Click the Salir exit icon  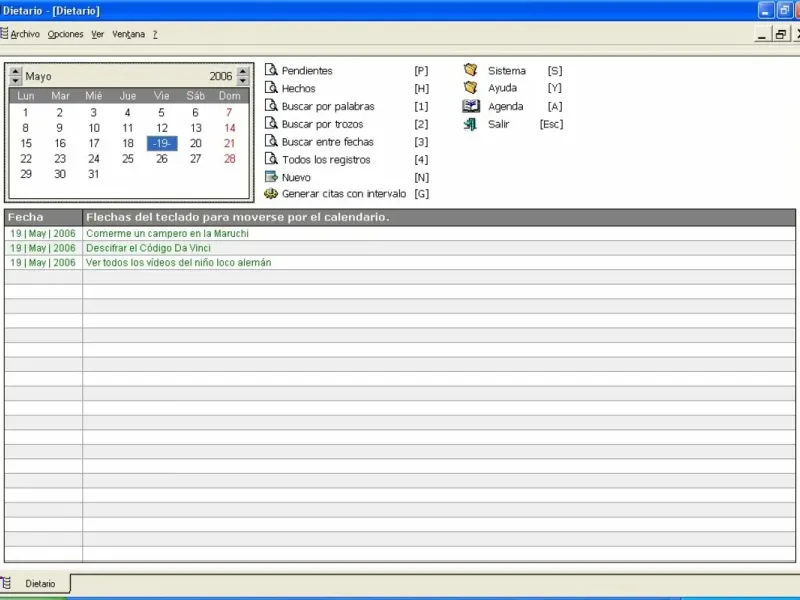click(470, 124)
